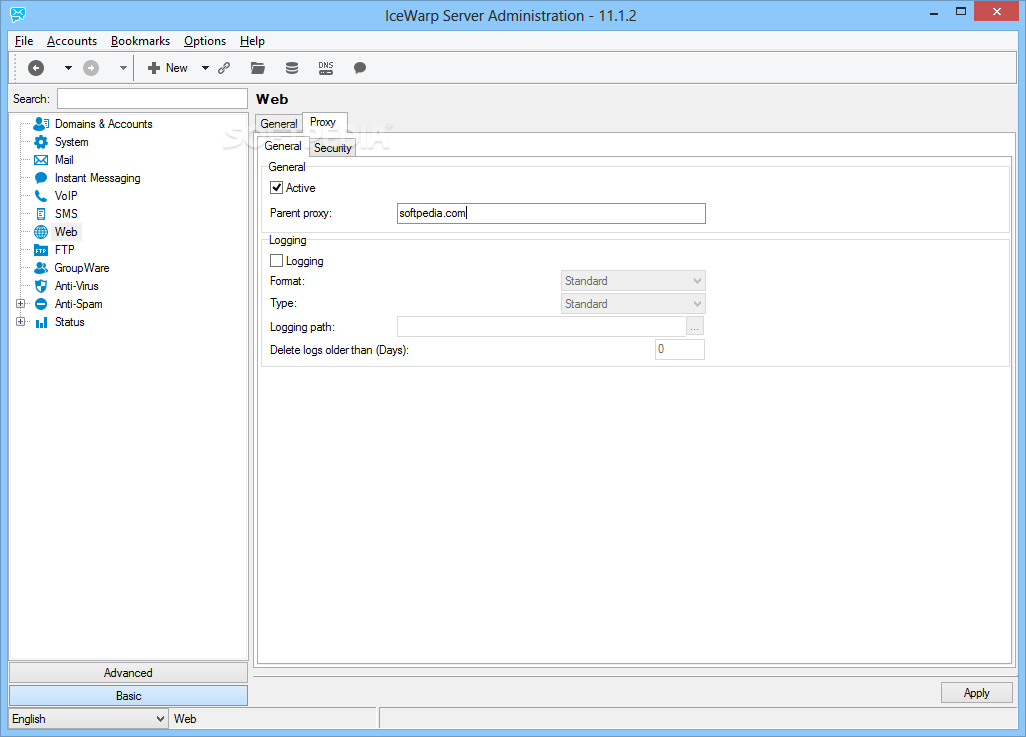Screen dimensions: 1026x737
Task: Click the Apply button
Action: (x=976, y=693)
